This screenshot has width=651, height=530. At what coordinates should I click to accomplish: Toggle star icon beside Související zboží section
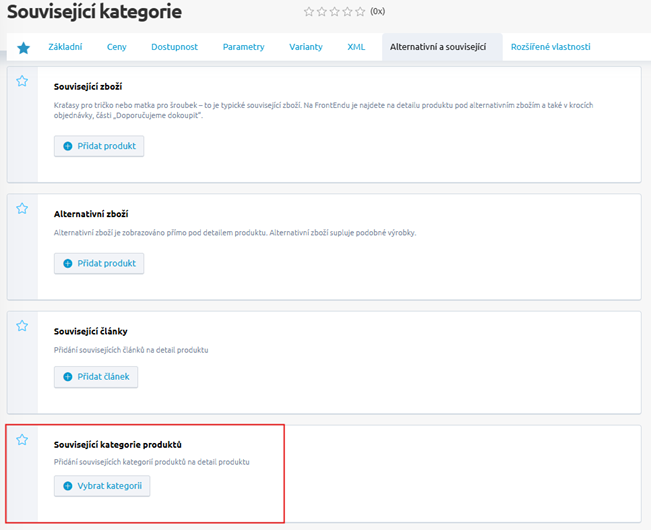click(x=22, y=82)
